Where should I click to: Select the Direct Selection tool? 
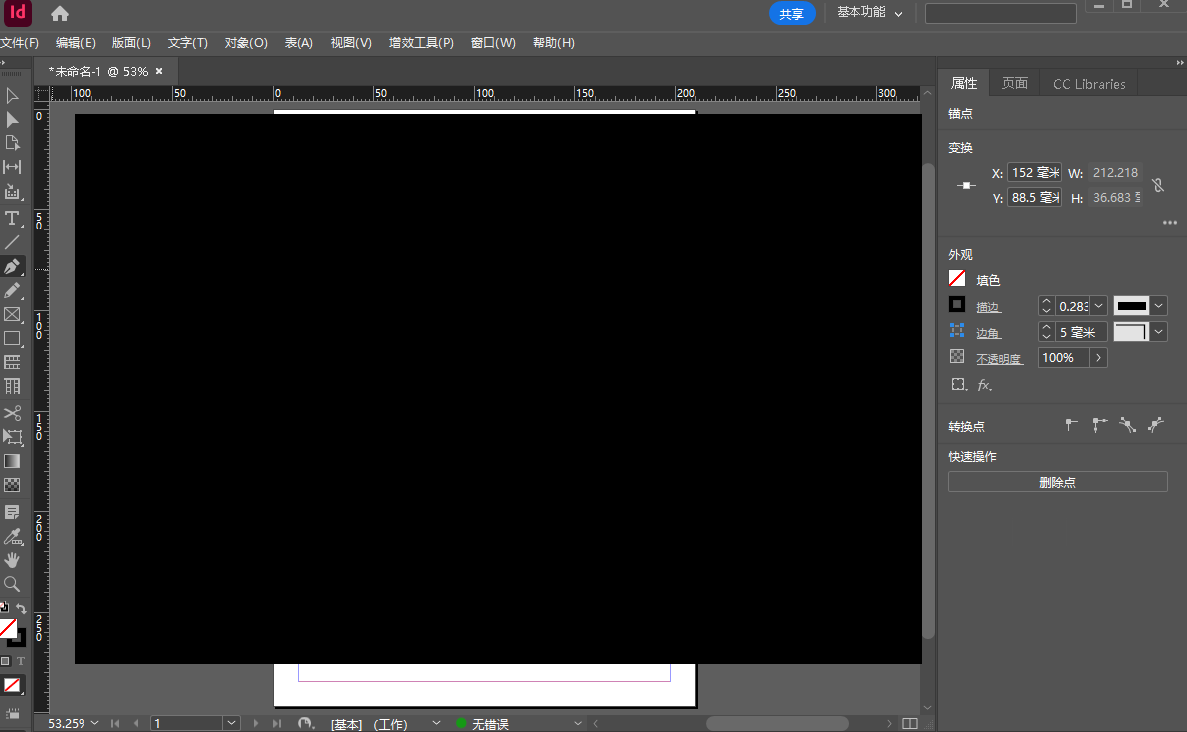(12, 120)
